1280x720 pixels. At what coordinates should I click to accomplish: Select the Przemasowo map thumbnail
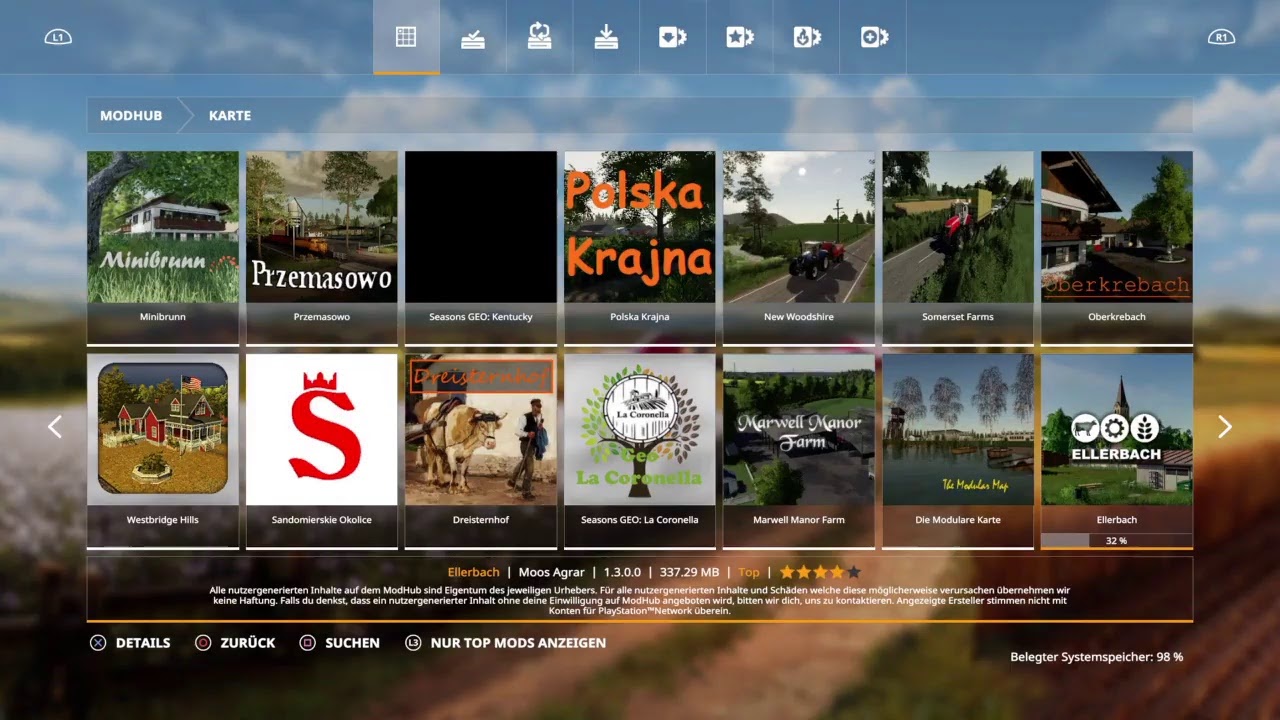pos(322,227)
